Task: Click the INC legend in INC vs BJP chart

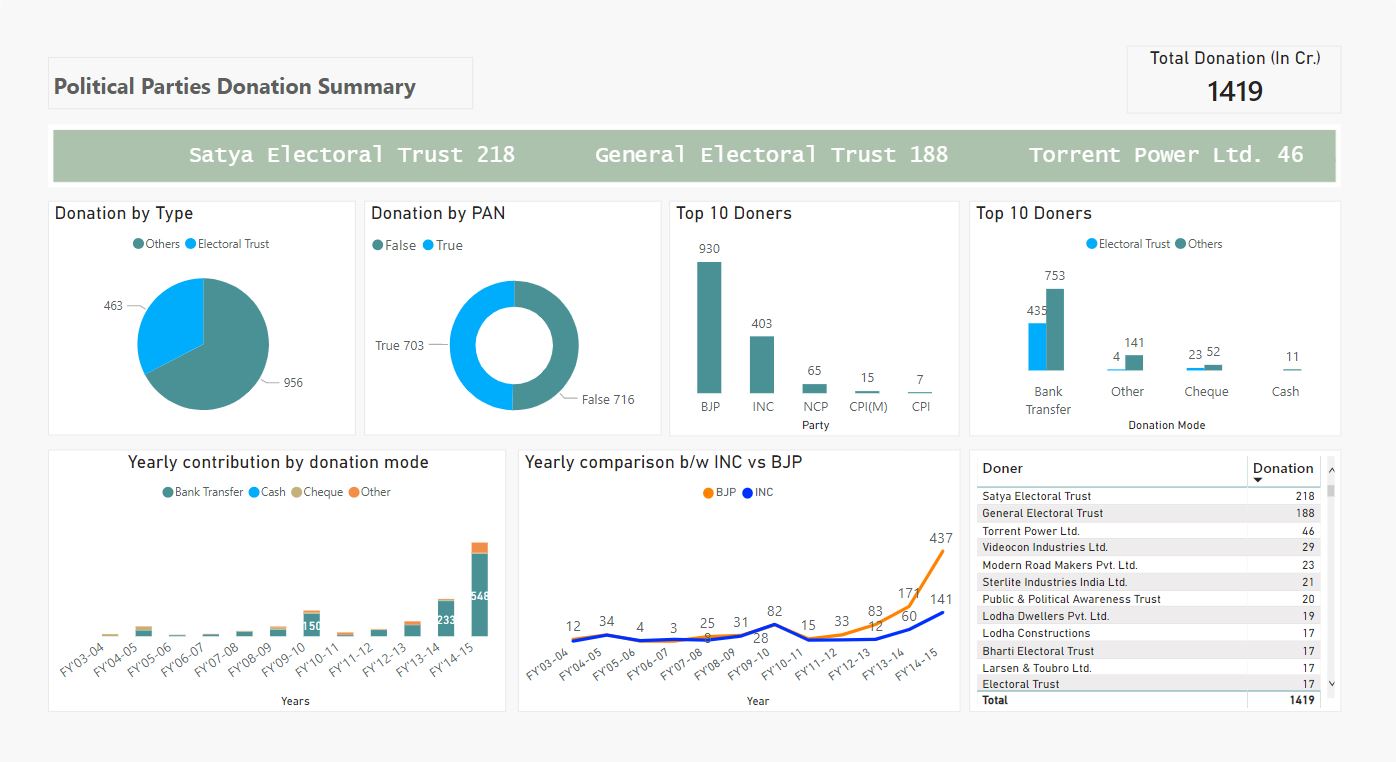Action: point(758,492)
